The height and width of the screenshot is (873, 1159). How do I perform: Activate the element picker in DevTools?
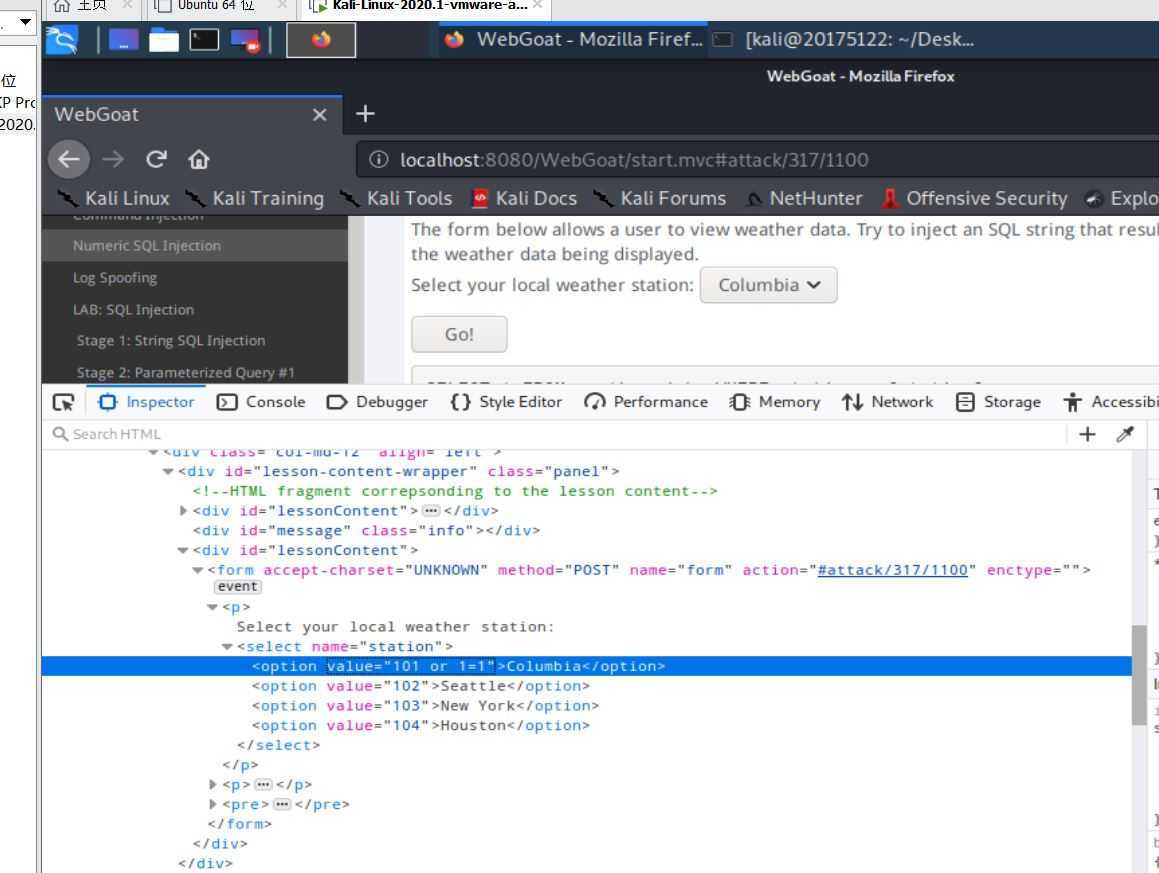(64, 402)
